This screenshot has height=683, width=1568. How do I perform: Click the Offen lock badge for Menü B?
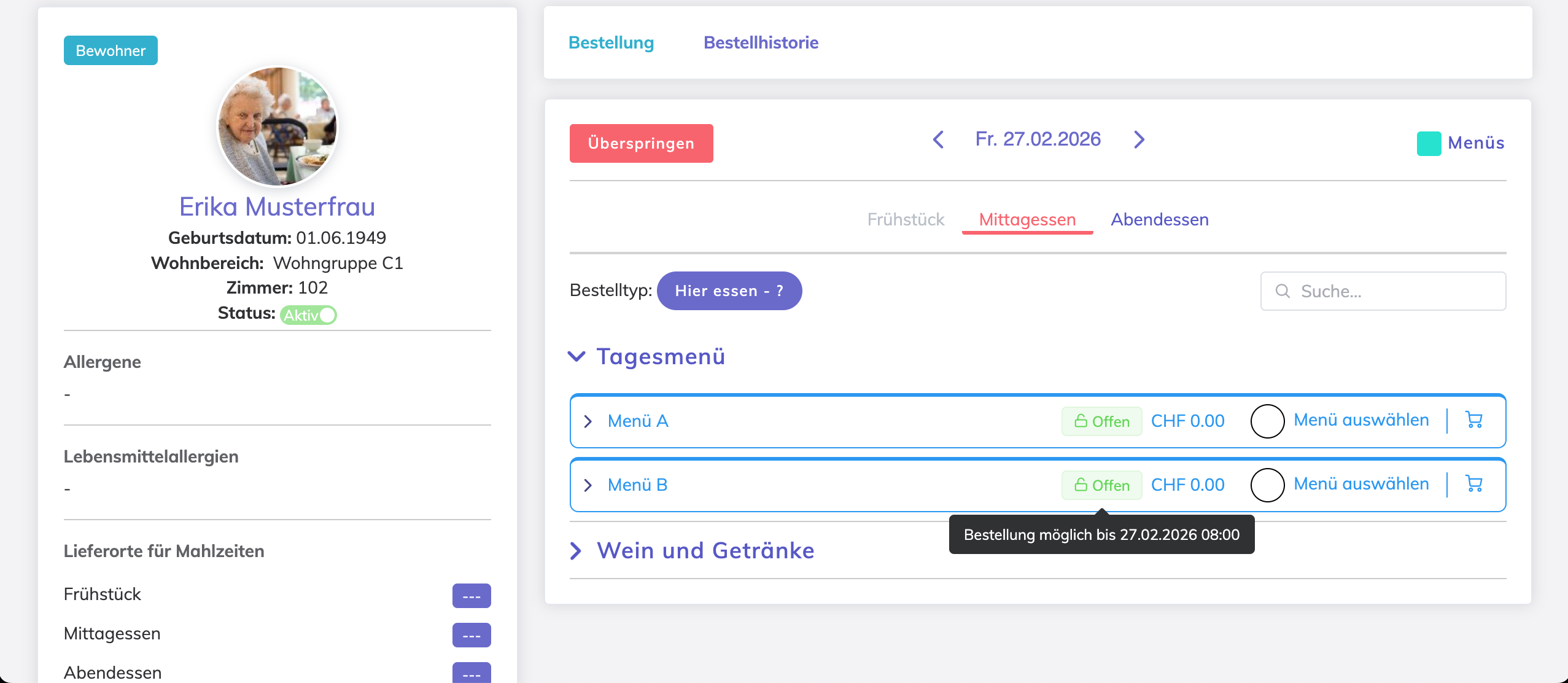[1101, 485]
